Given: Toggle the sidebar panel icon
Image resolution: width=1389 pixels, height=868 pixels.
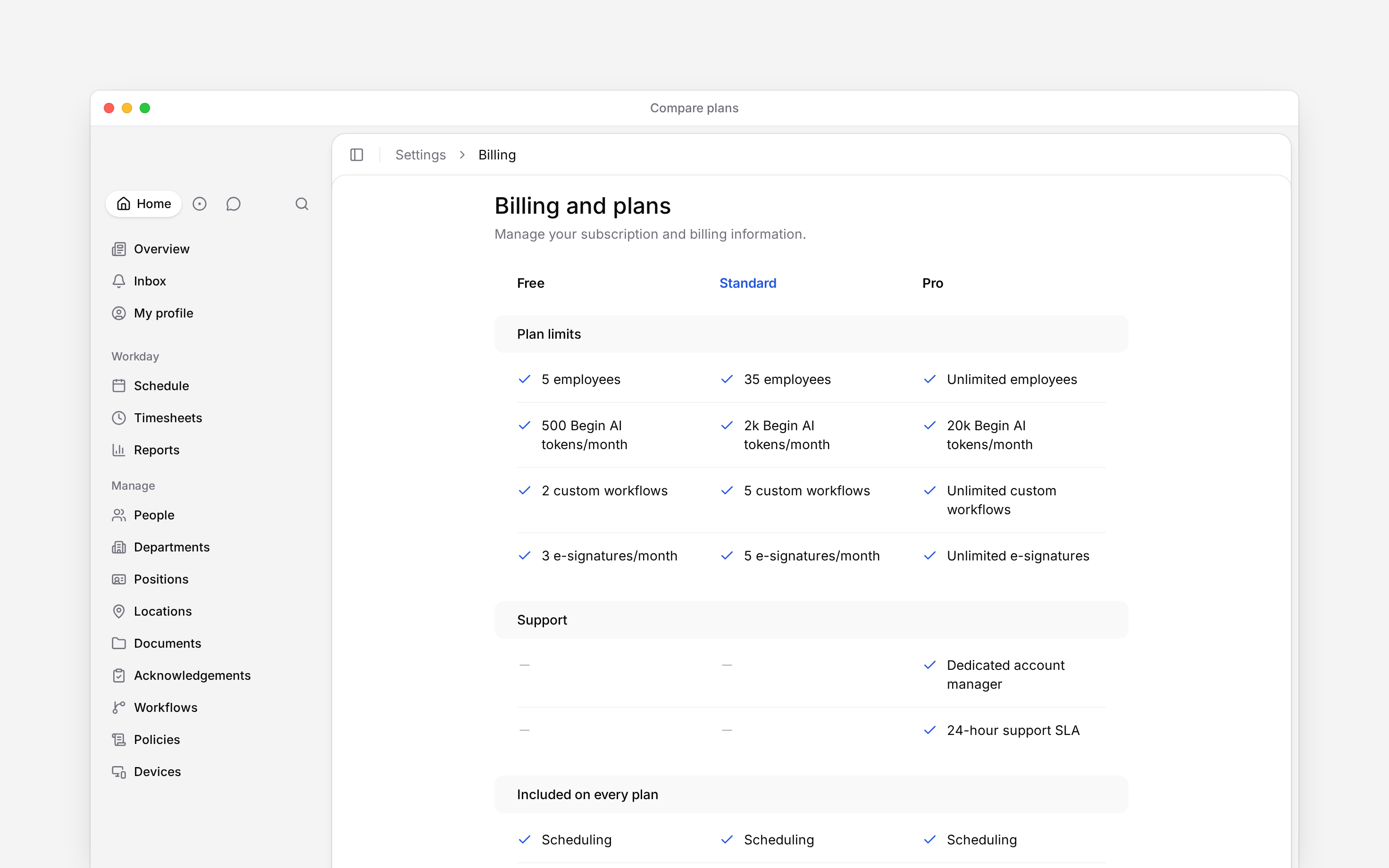Looking at the screenshot, I should pyautogui.click(x=356, y=155).
